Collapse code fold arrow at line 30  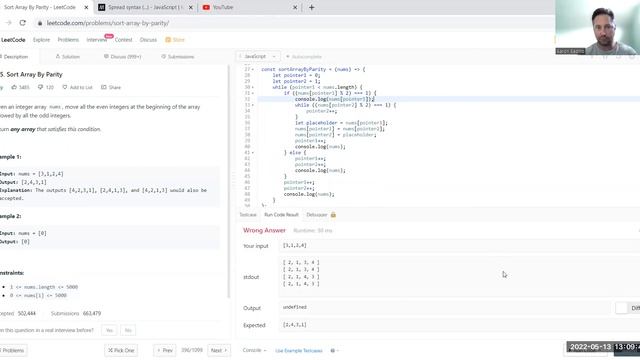coord(253,87)
